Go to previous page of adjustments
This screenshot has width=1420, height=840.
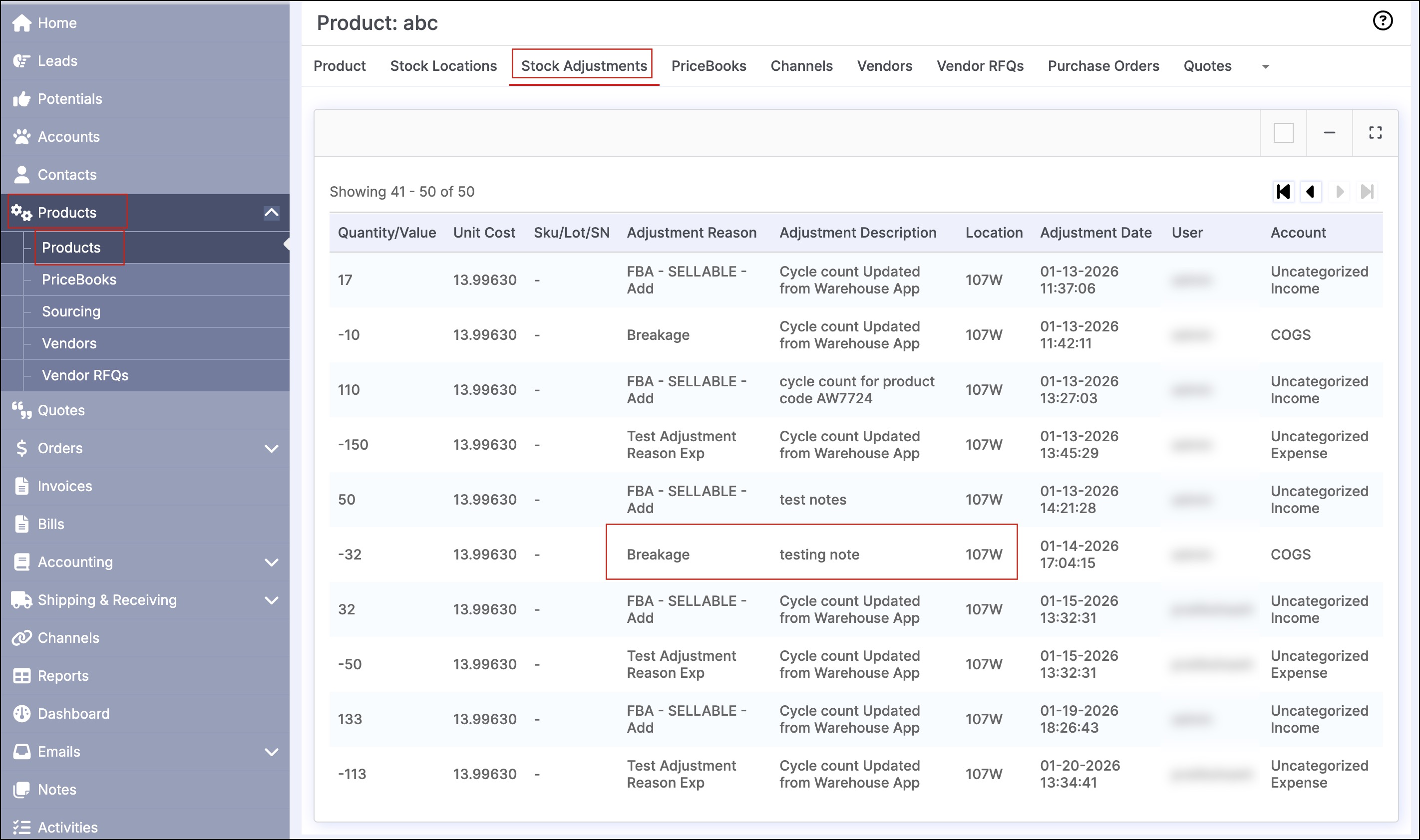click(1310, 192)
